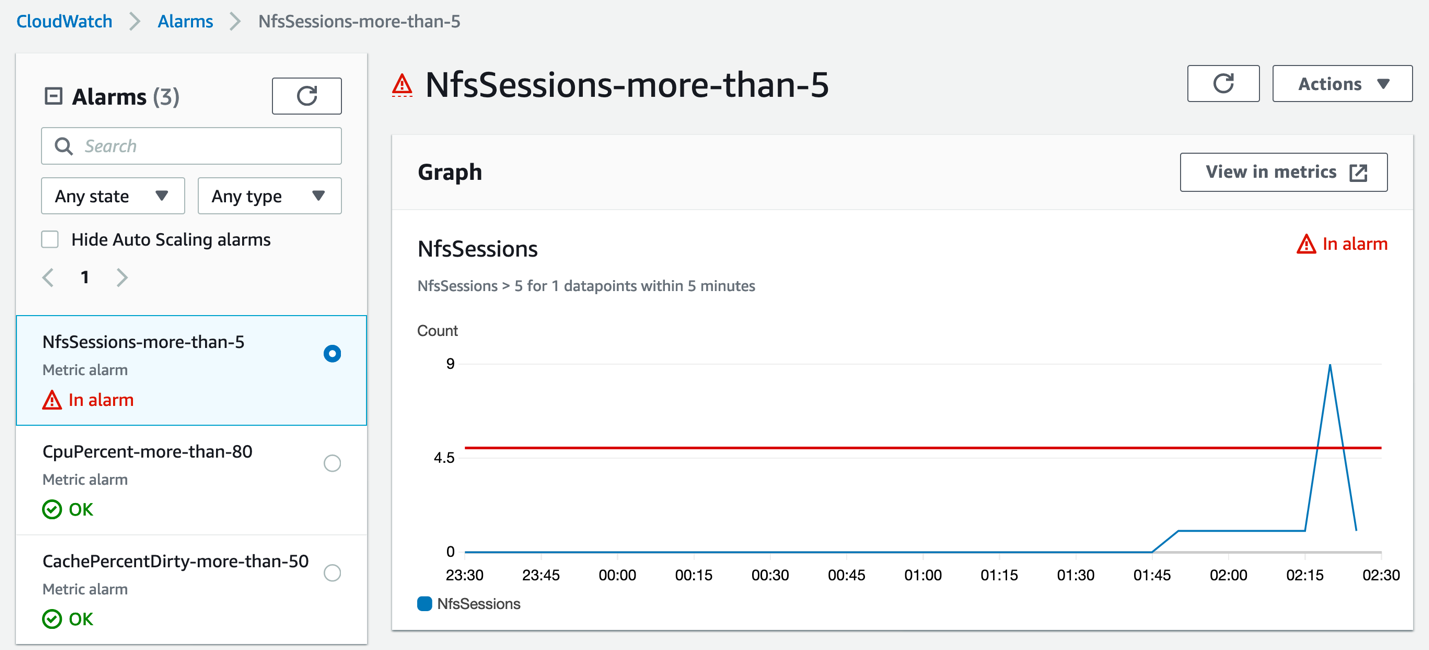The image size is (1429, 650).
Task: Enable Hide Auto Scaling alarms checkbox
Action: click(50, 239)
